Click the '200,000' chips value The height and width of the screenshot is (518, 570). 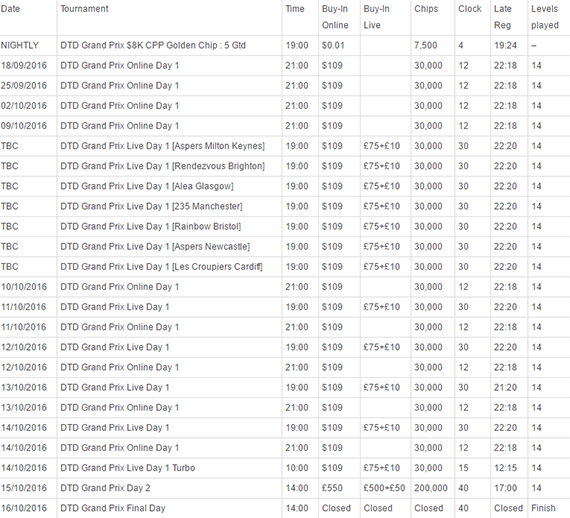[431, 488]
